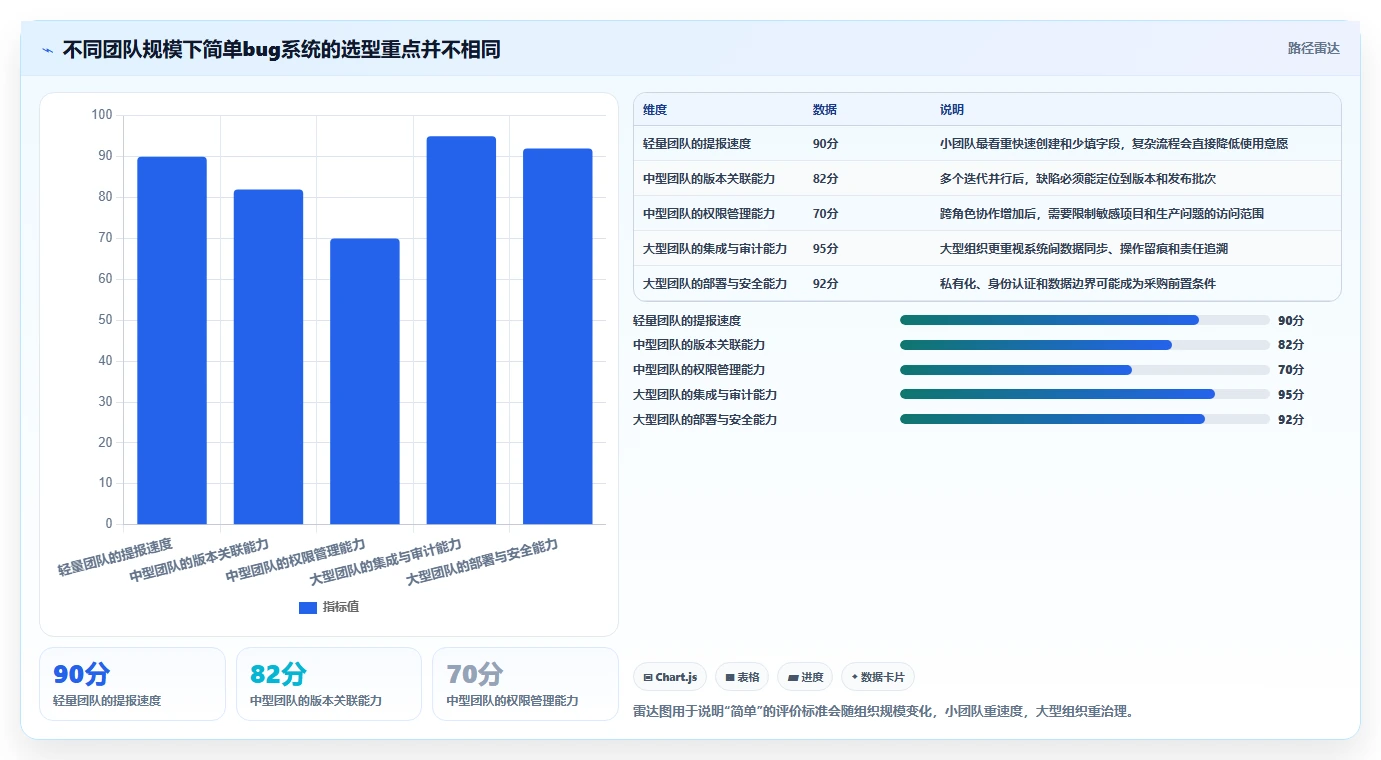
Task: Click the chart bar for 中型团队的权限管理能力
Action: tap(365, 381)
